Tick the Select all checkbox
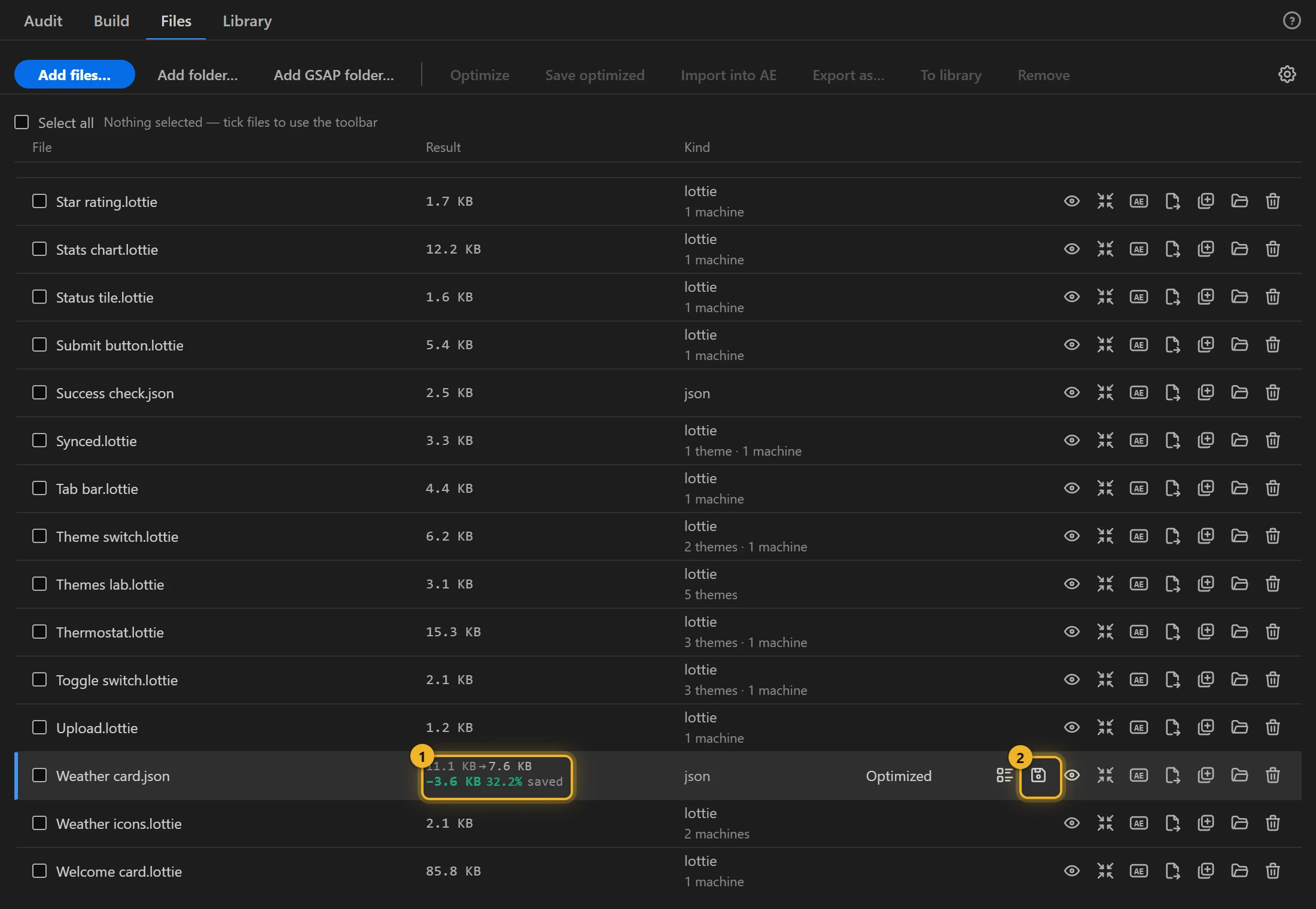 (x=22, y=123)
